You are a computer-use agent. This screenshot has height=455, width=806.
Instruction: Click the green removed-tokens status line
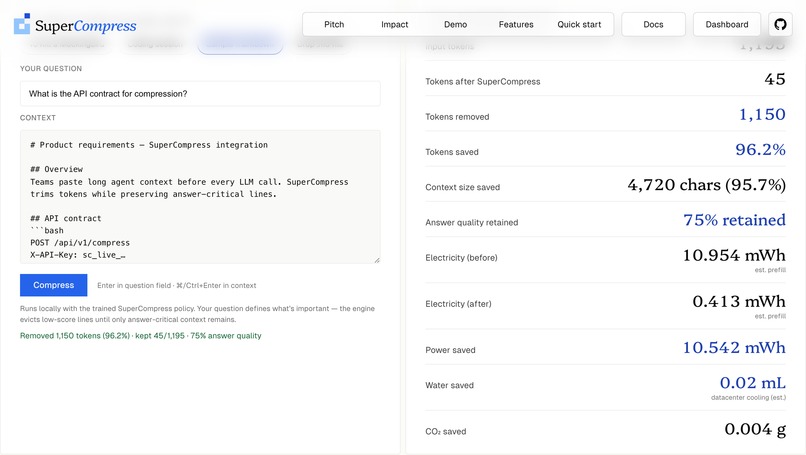pyautogui.click(x=140, y=336)
